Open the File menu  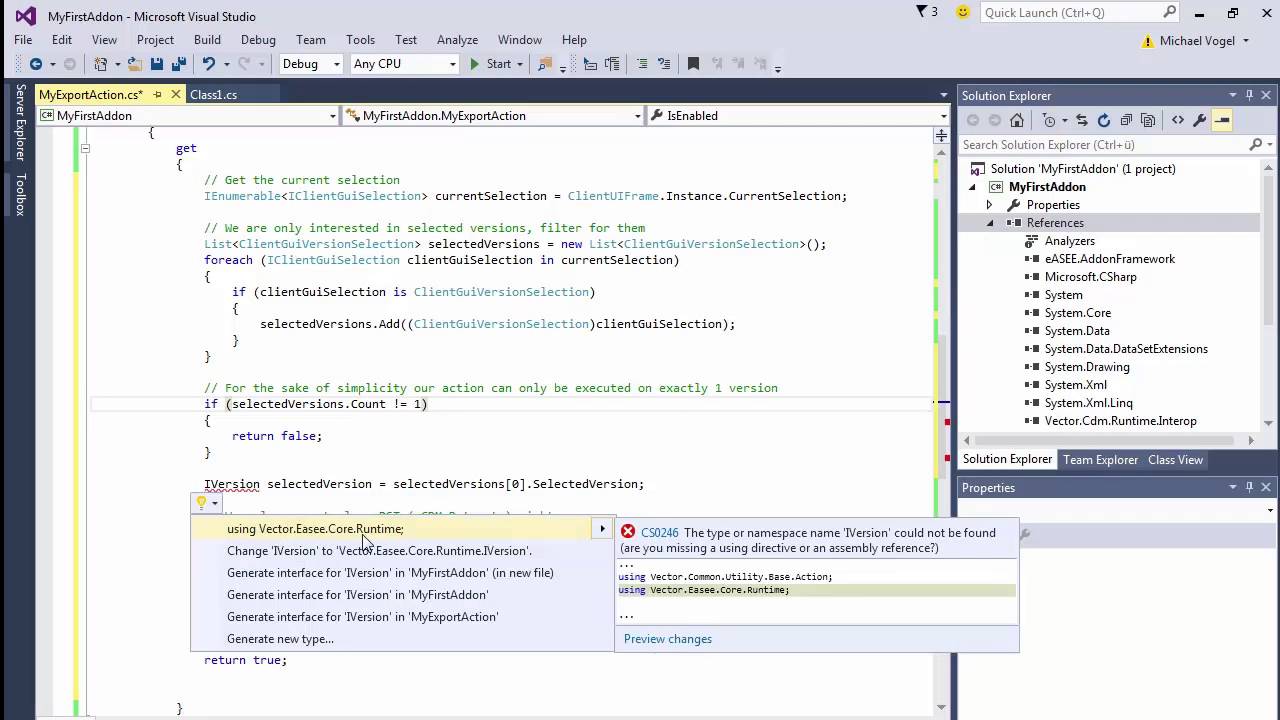point(23,40)
